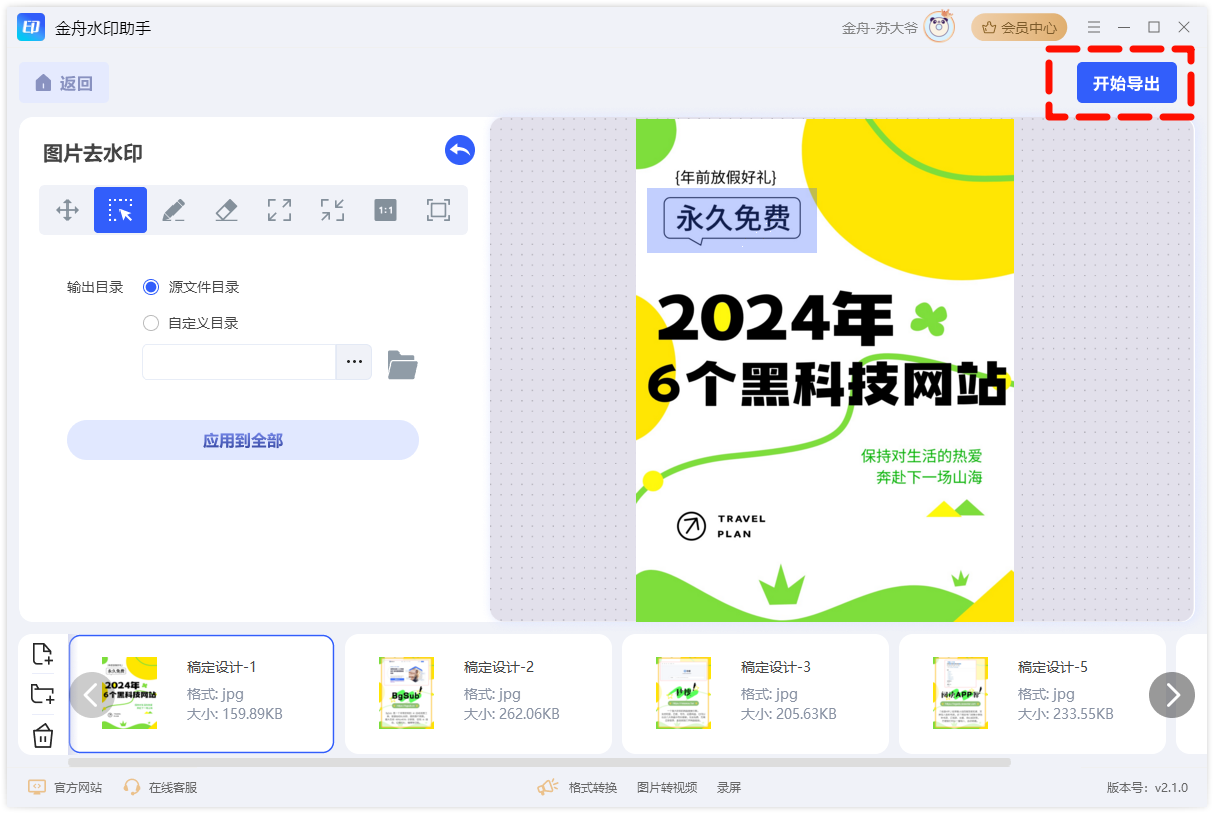Open the 录屏 link
The image size is (1214, 814).
pyautogui.click(x=729, y=787)
